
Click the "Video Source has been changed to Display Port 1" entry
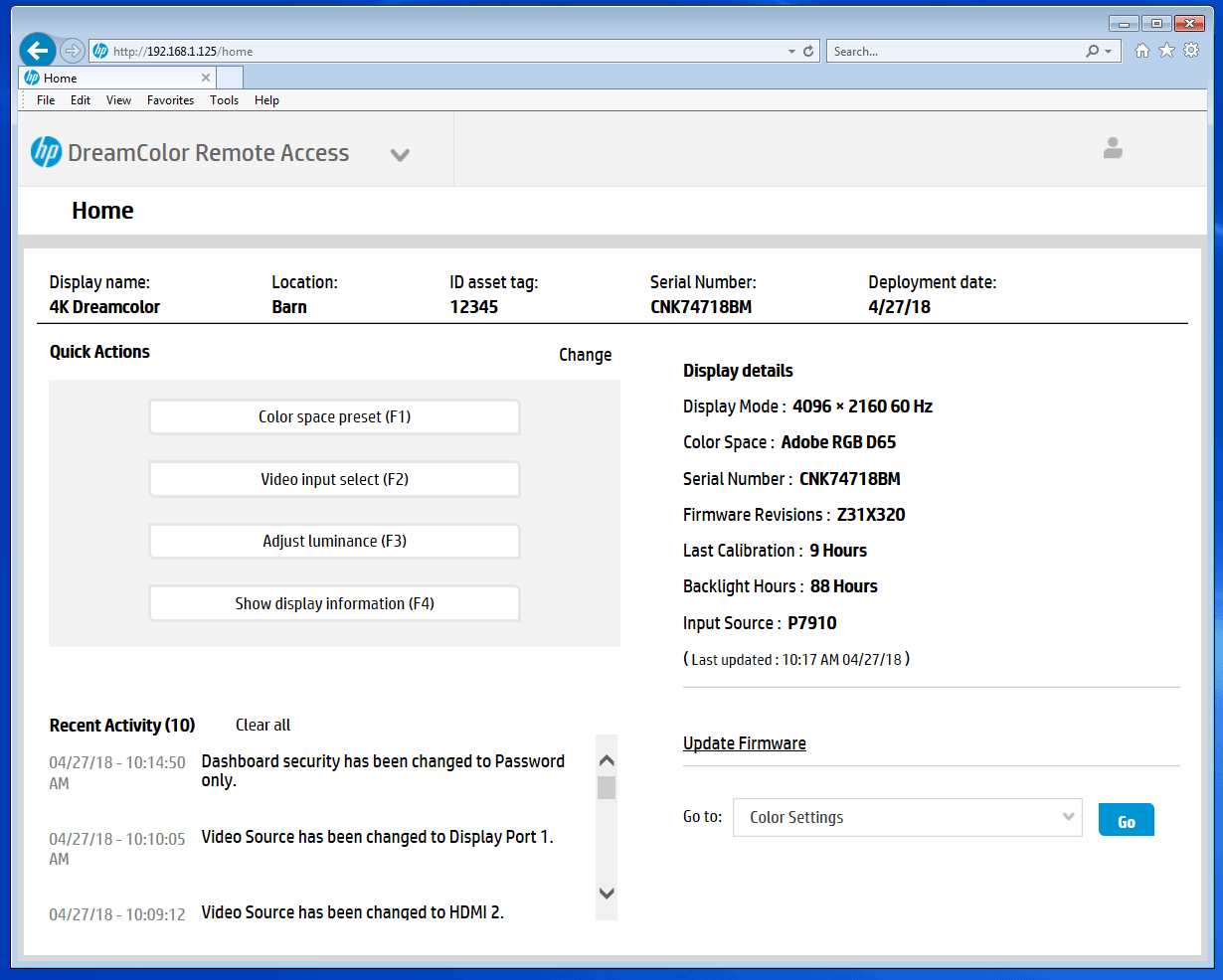click(x=378, y=837)
